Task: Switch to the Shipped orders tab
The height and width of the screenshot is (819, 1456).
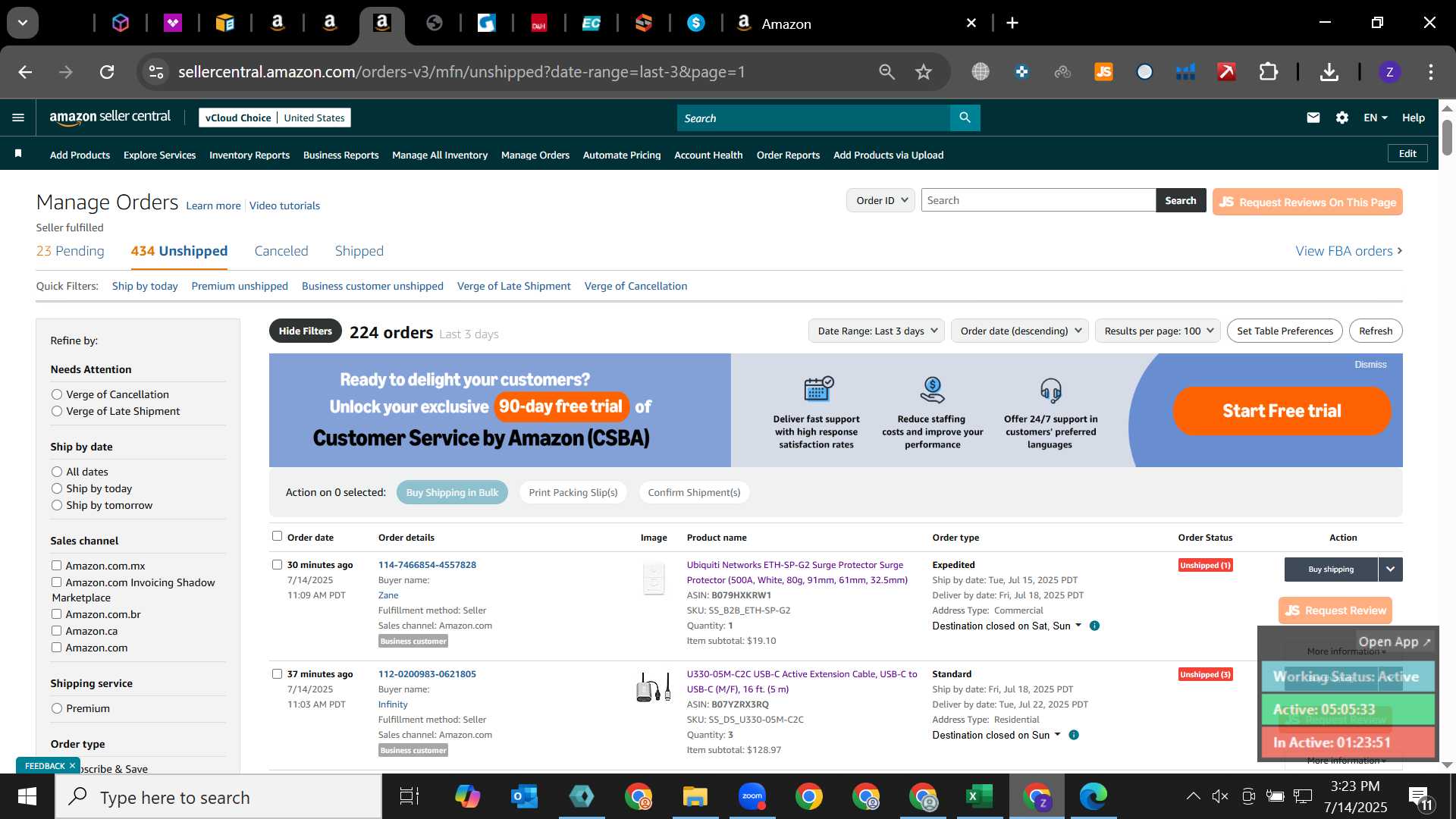Action: tap(359, 251)
